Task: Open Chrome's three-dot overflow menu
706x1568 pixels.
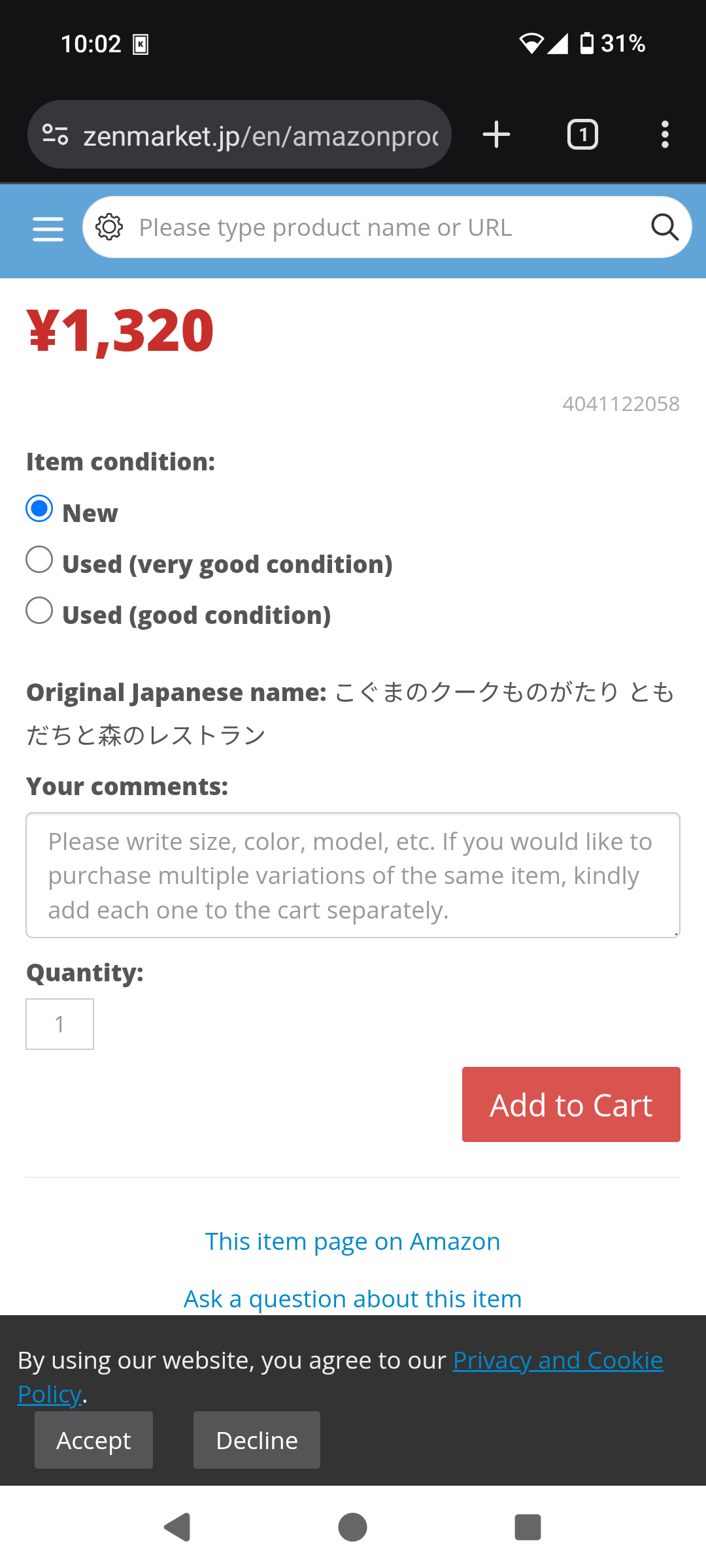Action: (x=665, y=135)
